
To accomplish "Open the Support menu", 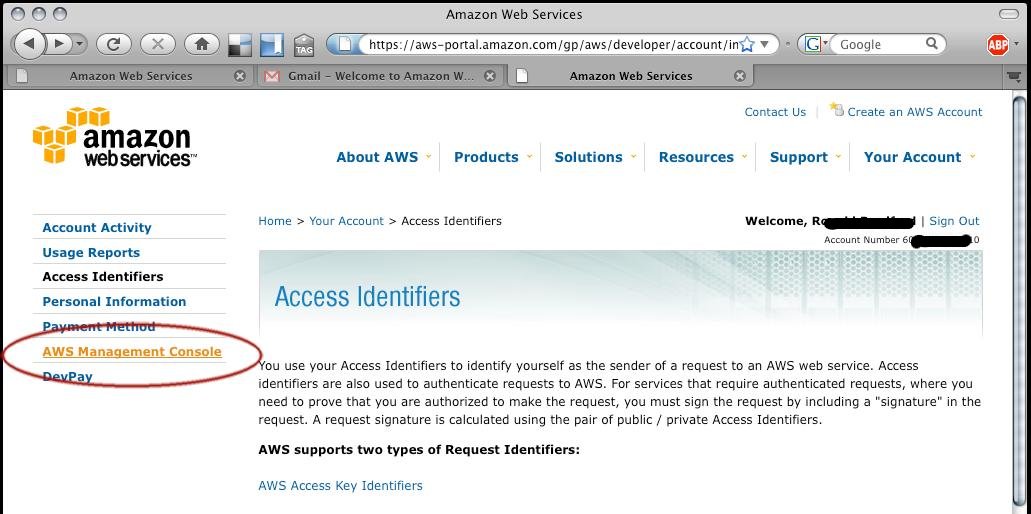I will [798, 157].
